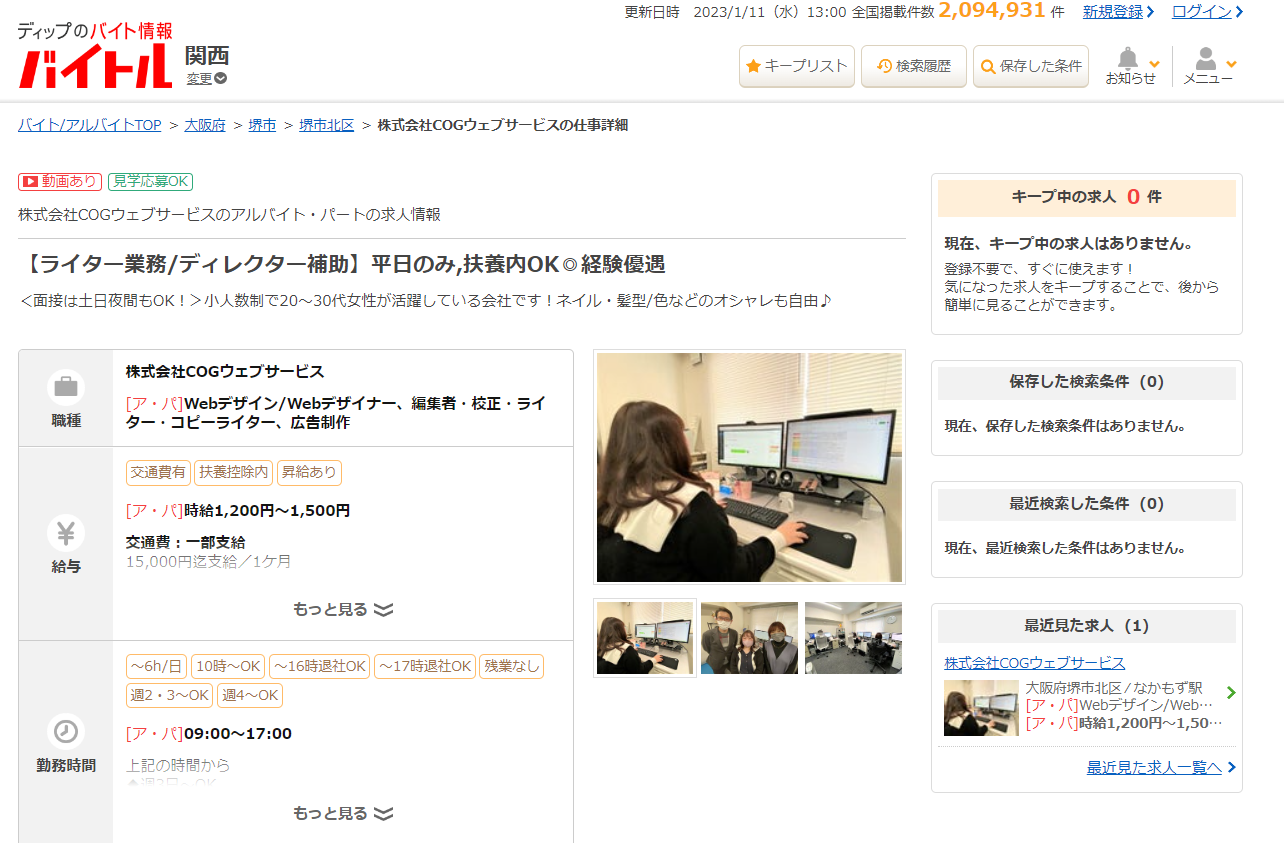The height and width of the screenshot is (843, 1284).
Task: Click the 週4～OK tag
Action: 250,695
